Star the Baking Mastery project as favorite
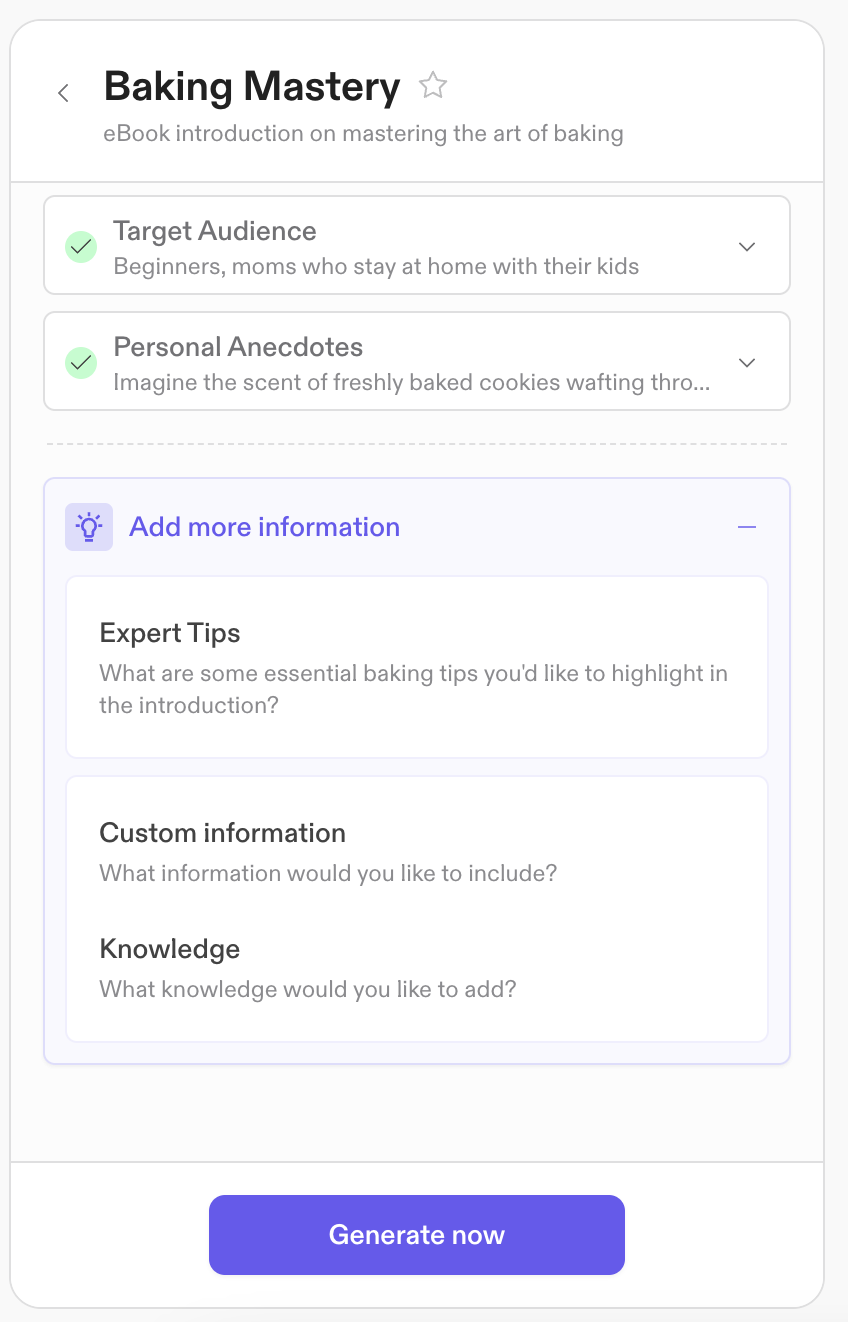848x1322 pixels. 432,86
